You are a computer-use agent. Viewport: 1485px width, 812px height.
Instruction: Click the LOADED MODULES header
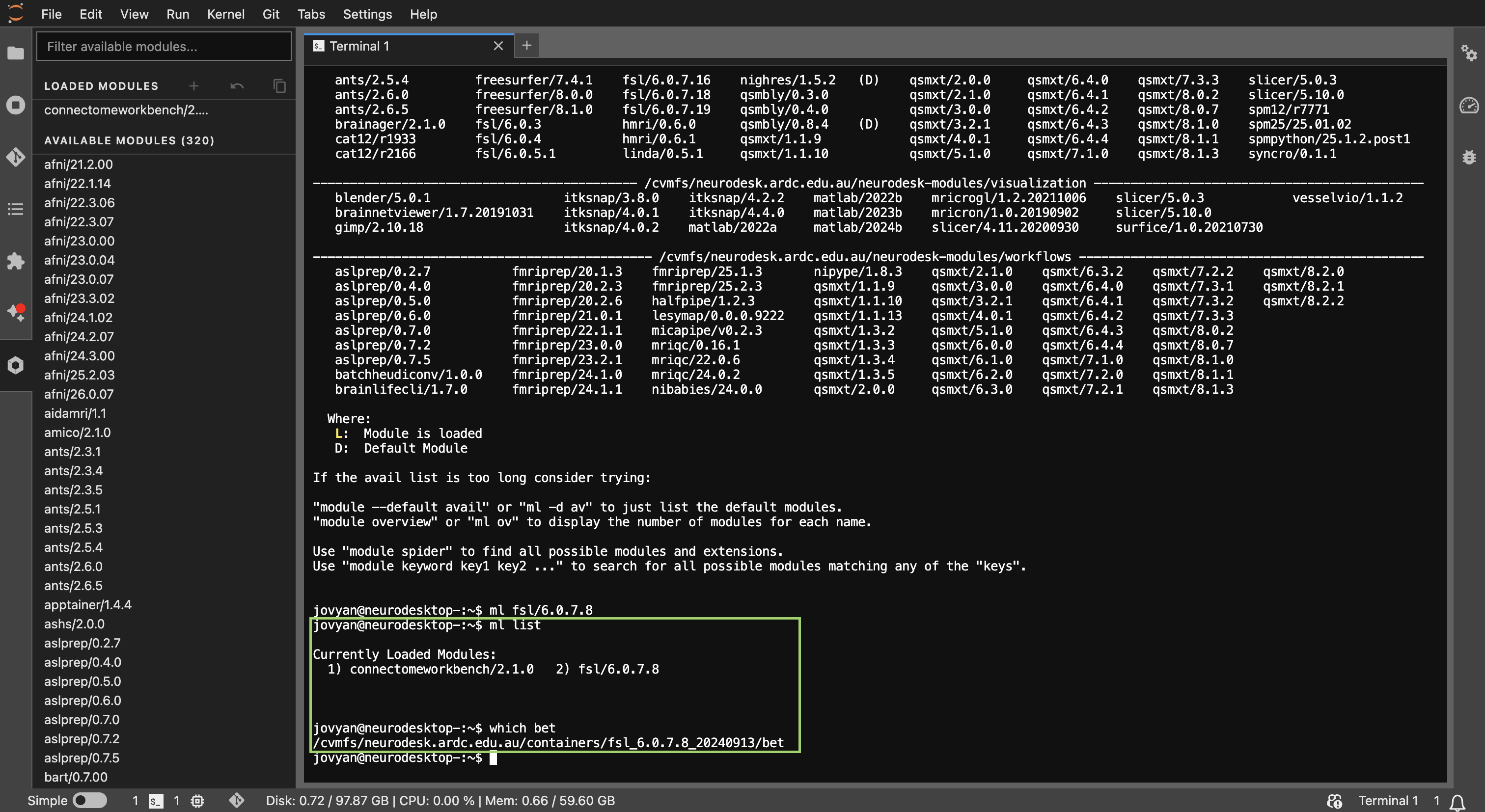pyautogui.click(x=101, y=86)
